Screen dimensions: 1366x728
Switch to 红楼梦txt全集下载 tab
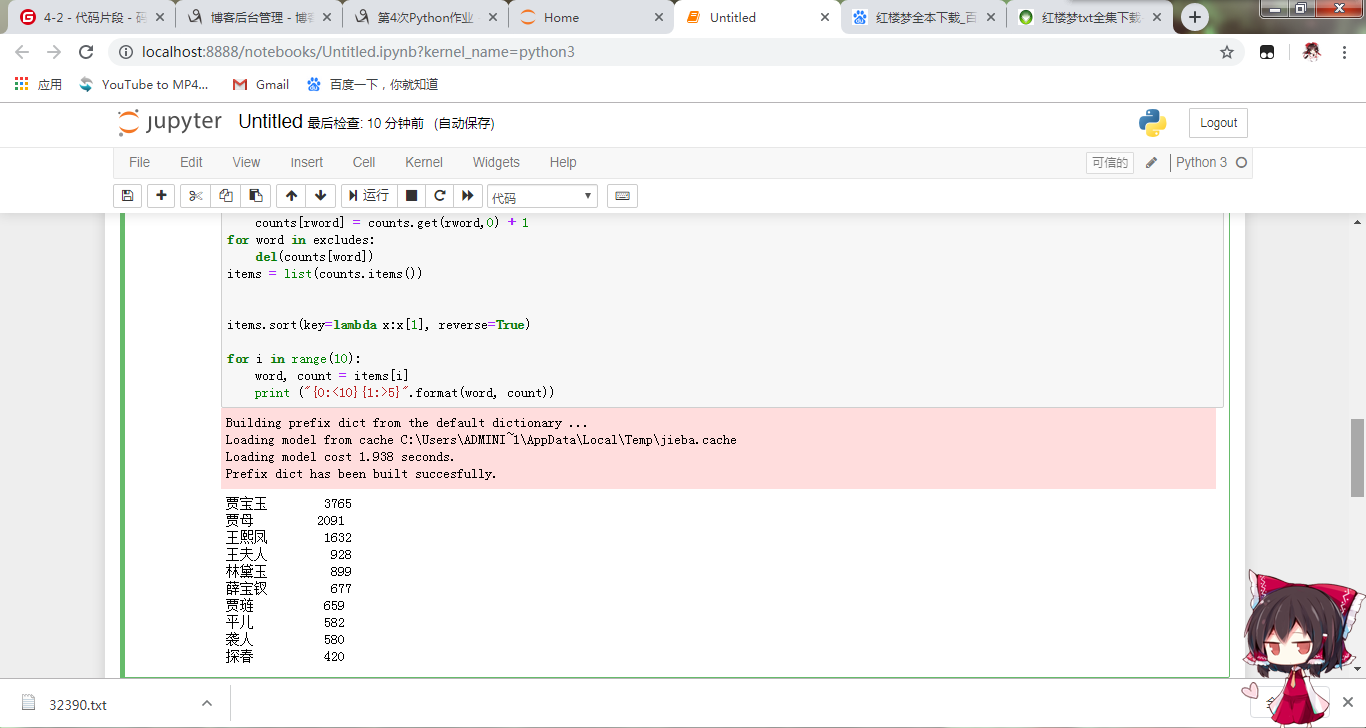pyautogui.click(x=1089, y=17)
